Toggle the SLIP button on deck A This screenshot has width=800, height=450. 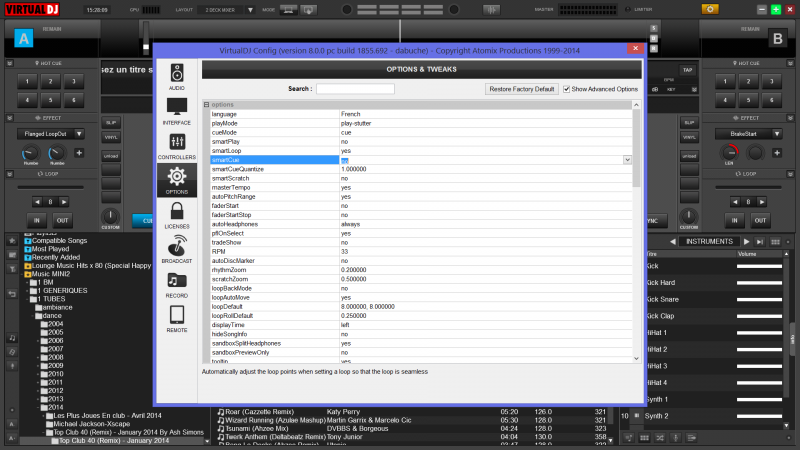pyautogui.click(x=111, y=122)
